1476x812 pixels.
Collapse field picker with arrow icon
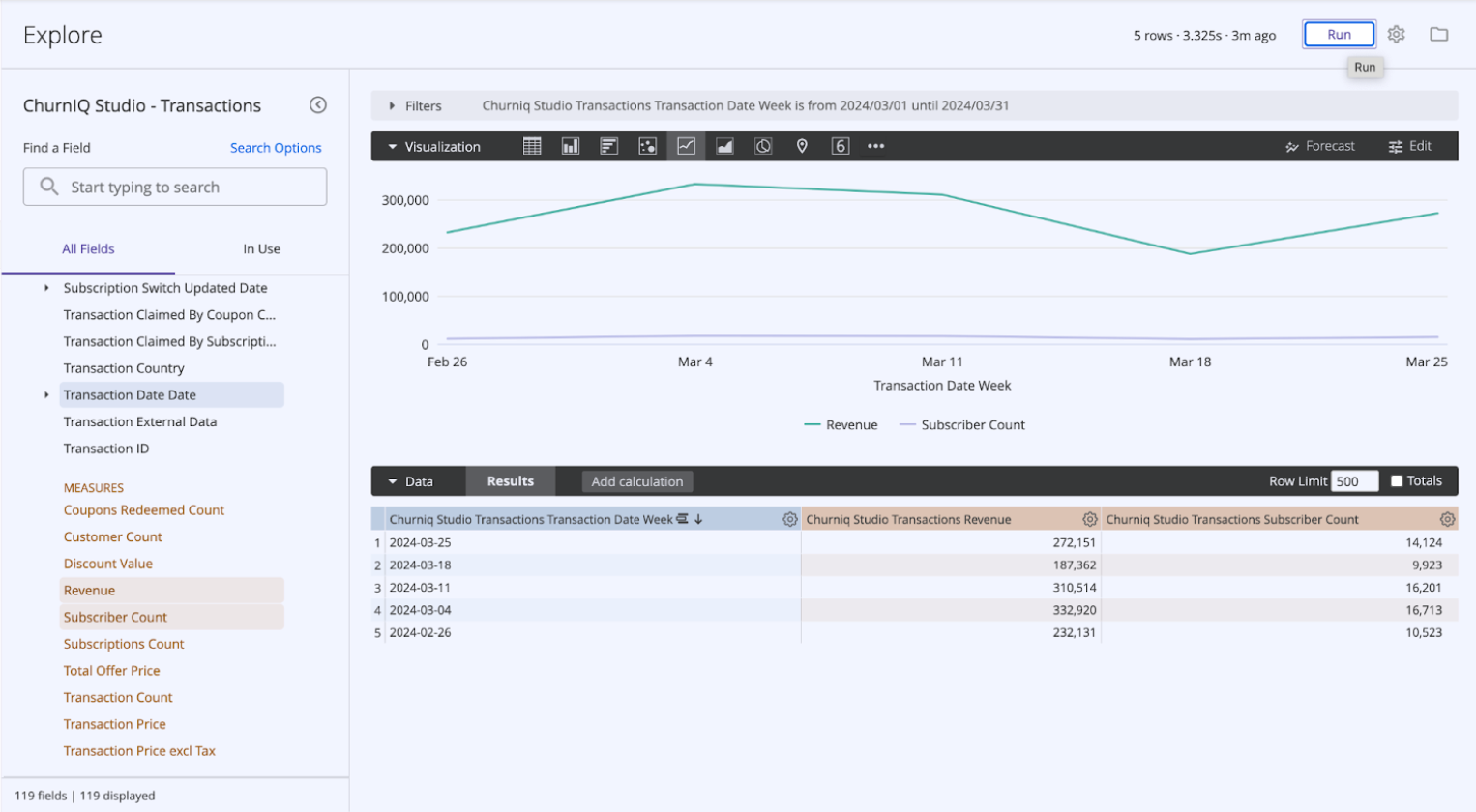click(317, 104)
